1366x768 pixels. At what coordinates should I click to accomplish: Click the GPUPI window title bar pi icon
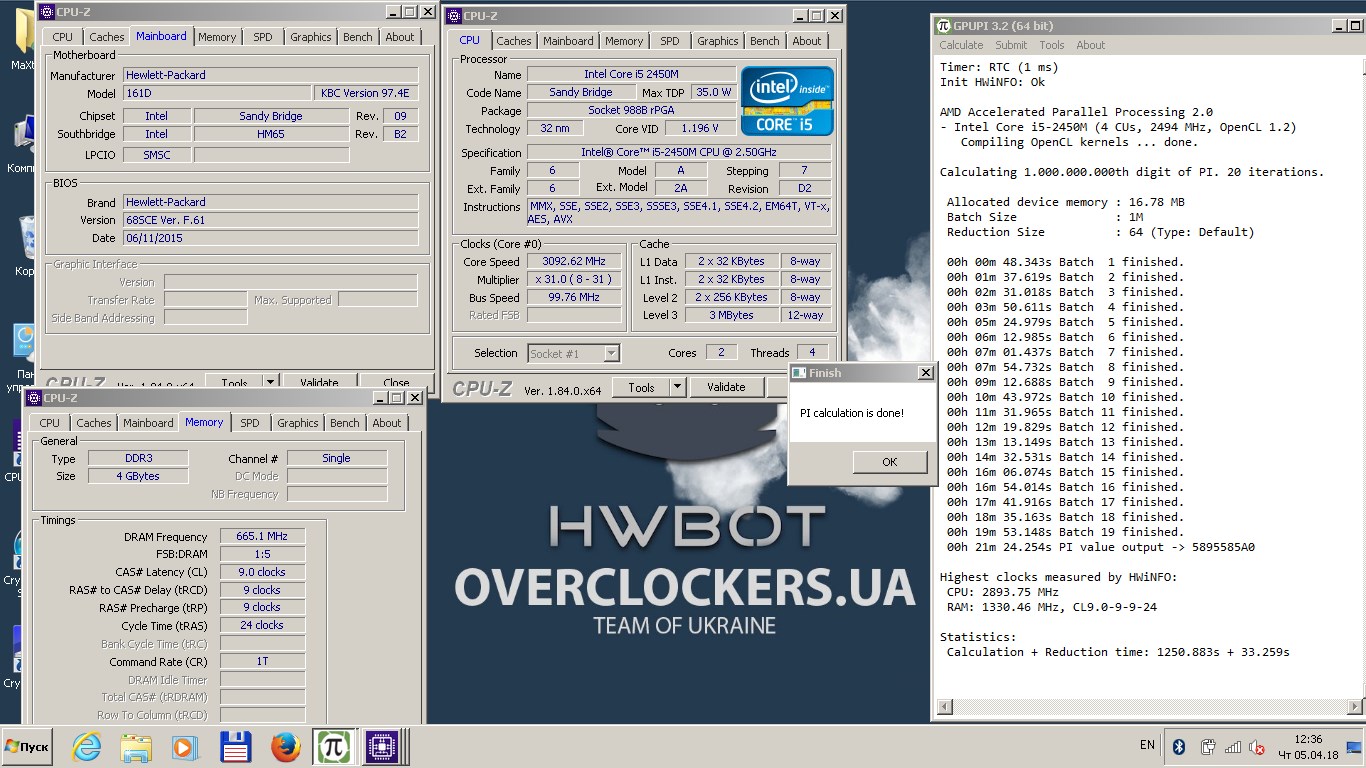tap(944, 26)
